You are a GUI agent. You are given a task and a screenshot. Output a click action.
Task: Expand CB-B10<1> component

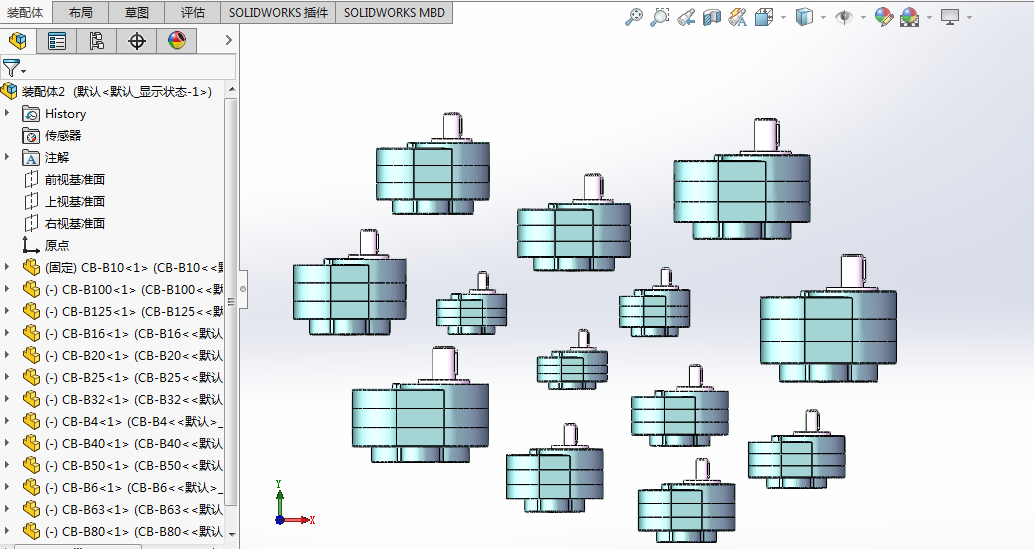(x=7, y=267)
